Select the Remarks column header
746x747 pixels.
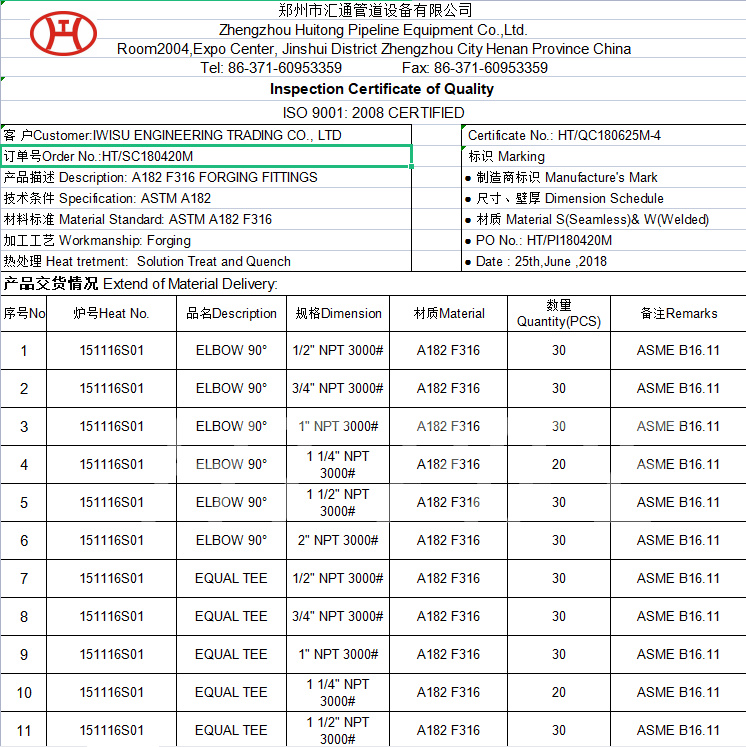[678, 313]
